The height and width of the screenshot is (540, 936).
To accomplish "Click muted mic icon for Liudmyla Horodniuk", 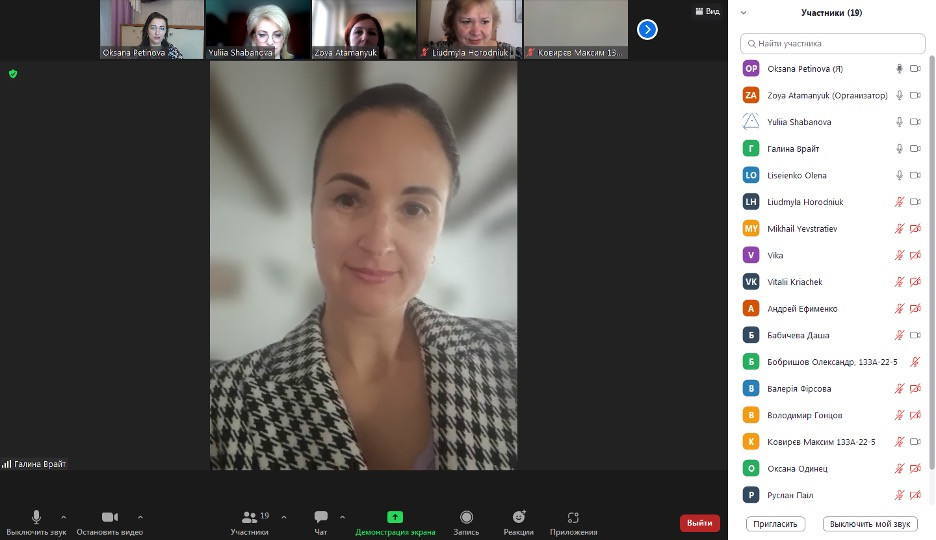I will (899, 202).
